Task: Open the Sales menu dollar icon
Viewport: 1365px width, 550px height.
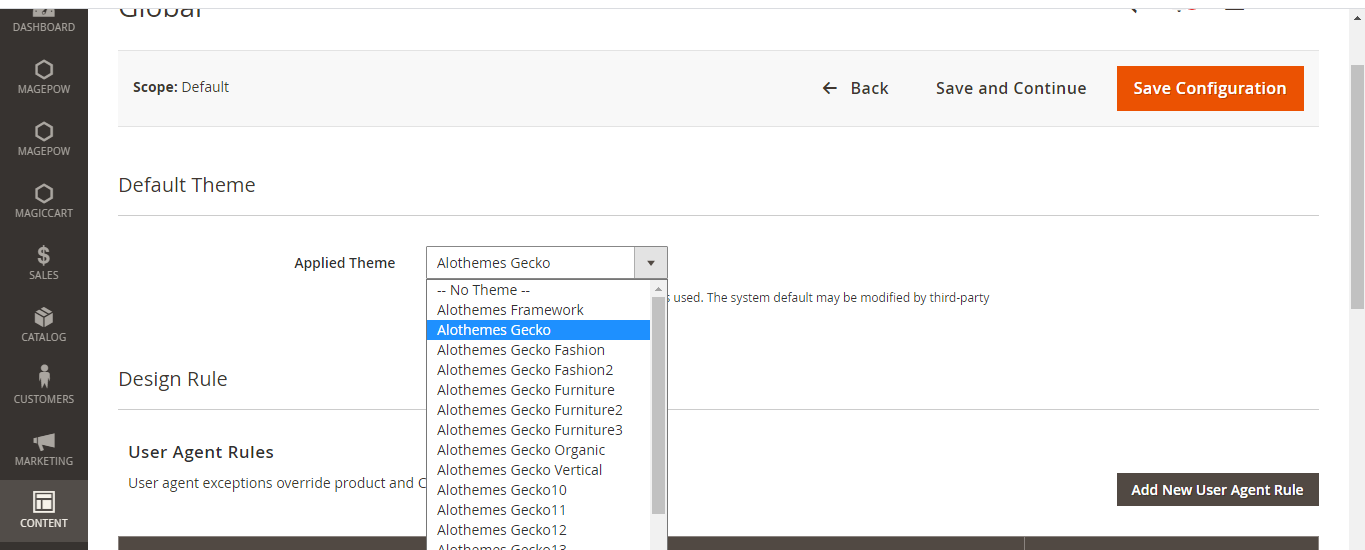Action: coord(43,256)
